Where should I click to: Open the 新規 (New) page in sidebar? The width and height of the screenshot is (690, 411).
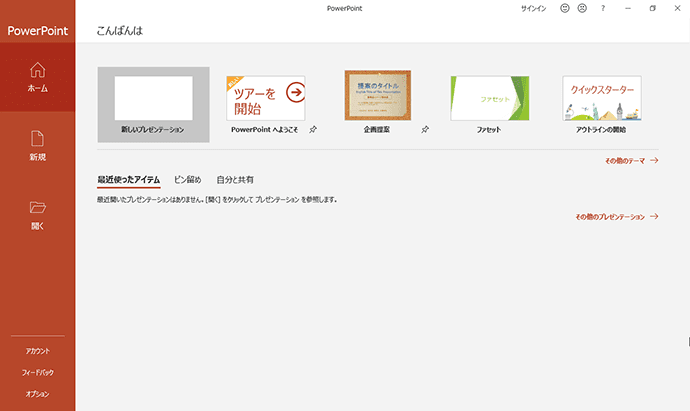(x=37, y=146)
